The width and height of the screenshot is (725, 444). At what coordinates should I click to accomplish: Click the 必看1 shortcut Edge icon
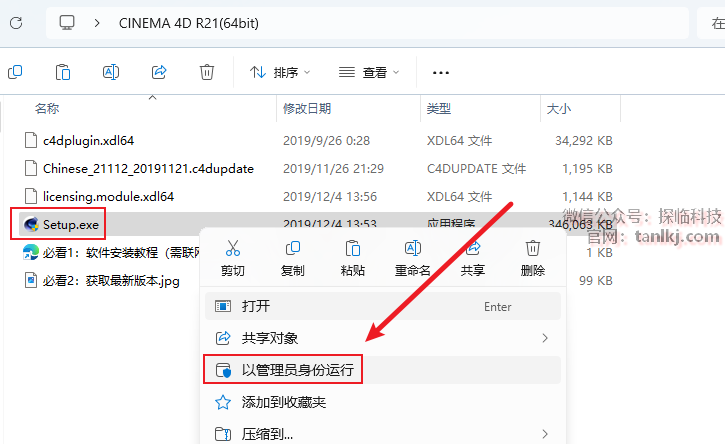point(31,253)
